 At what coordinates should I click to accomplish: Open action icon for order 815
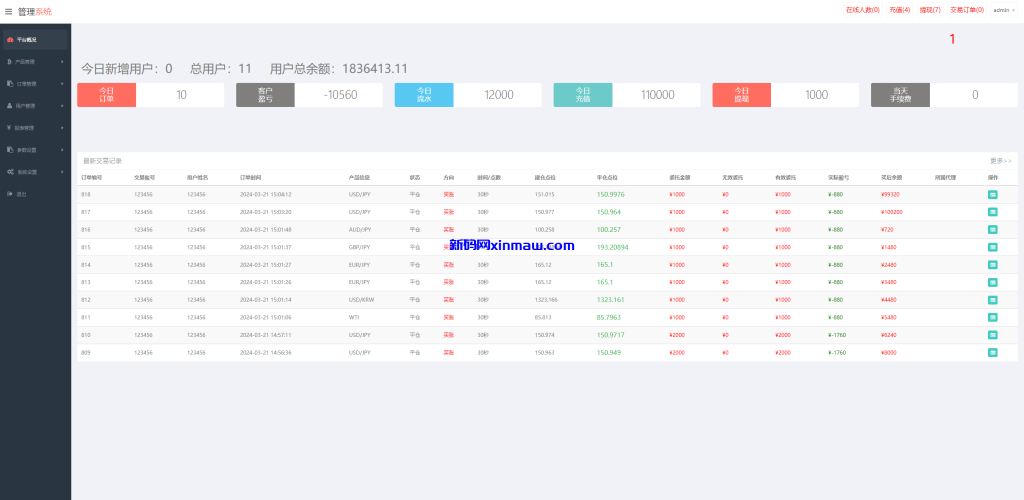click(x=993, y=247)
